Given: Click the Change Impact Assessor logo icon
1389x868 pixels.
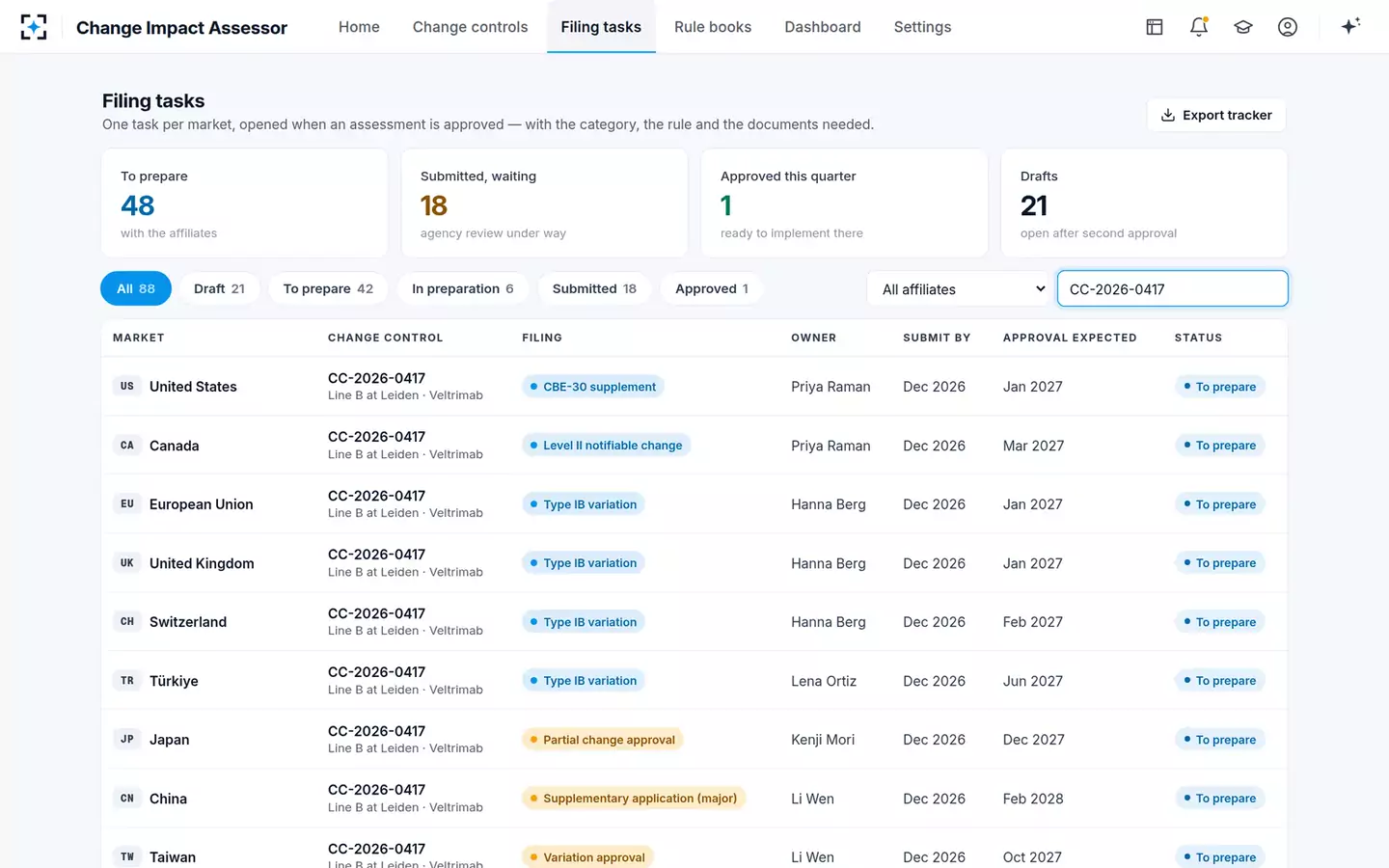Looking at the screenshot, I should coord(34,27).
